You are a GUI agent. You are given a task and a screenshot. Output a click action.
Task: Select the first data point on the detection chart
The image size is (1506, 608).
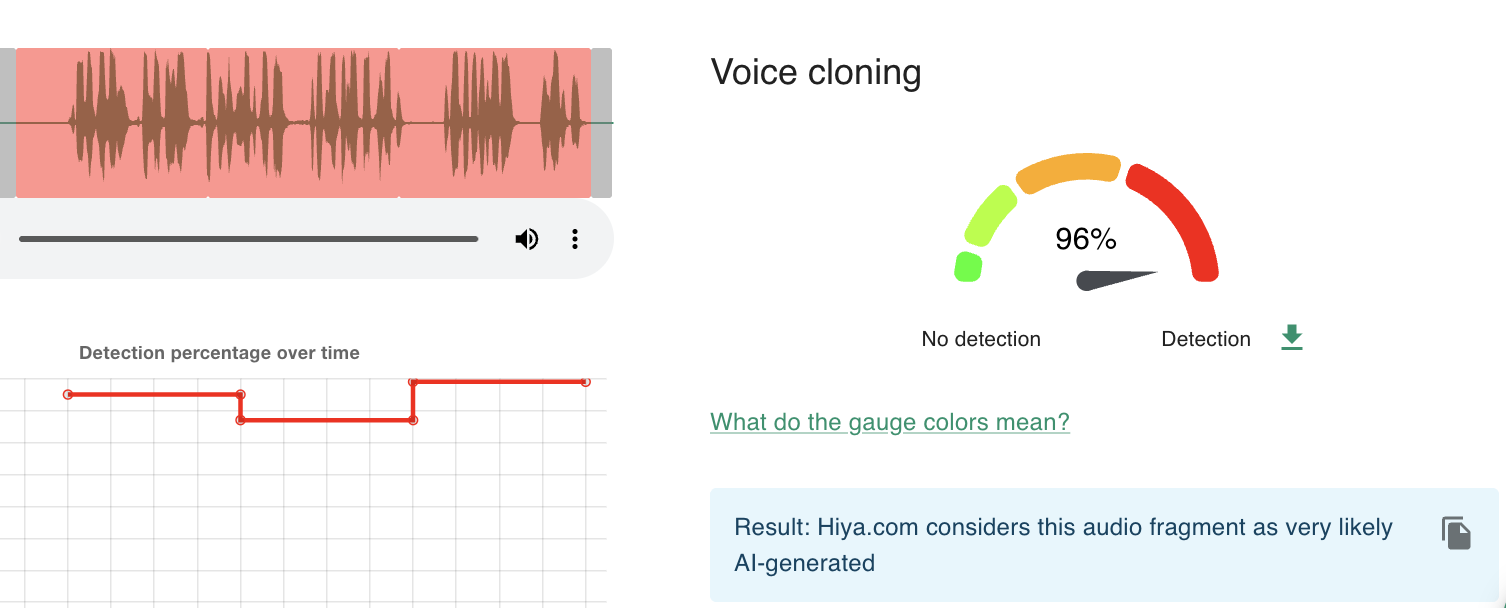click(x=68, y=394)
